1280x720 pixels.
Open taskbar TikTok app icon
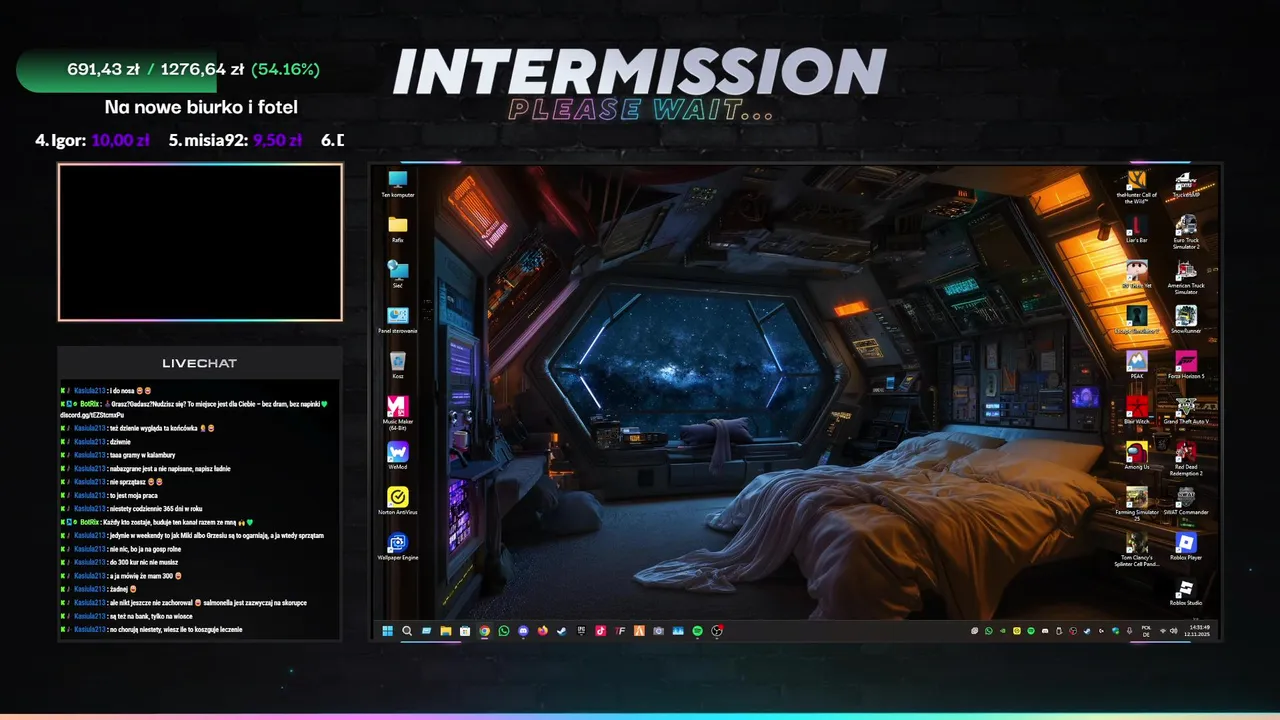[x=600, y=631]
